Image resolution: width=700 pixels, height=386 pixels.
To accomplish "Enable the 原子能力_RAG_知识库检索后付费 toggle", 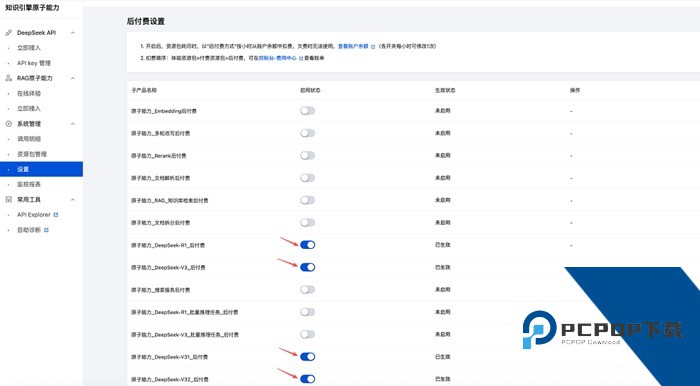I will click(x=308, y=200).
